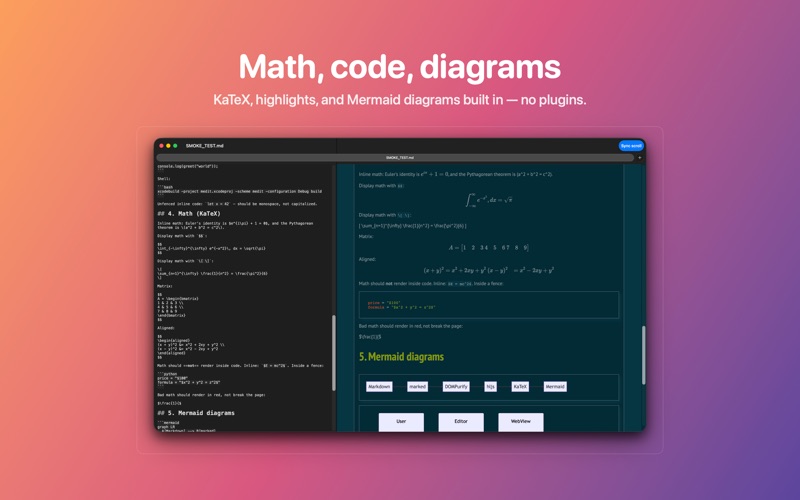The image size is (800, 500).
Task: Select the SMOKE_TEST.md tab in the tab bar
Action: click(x=395, y=158)
